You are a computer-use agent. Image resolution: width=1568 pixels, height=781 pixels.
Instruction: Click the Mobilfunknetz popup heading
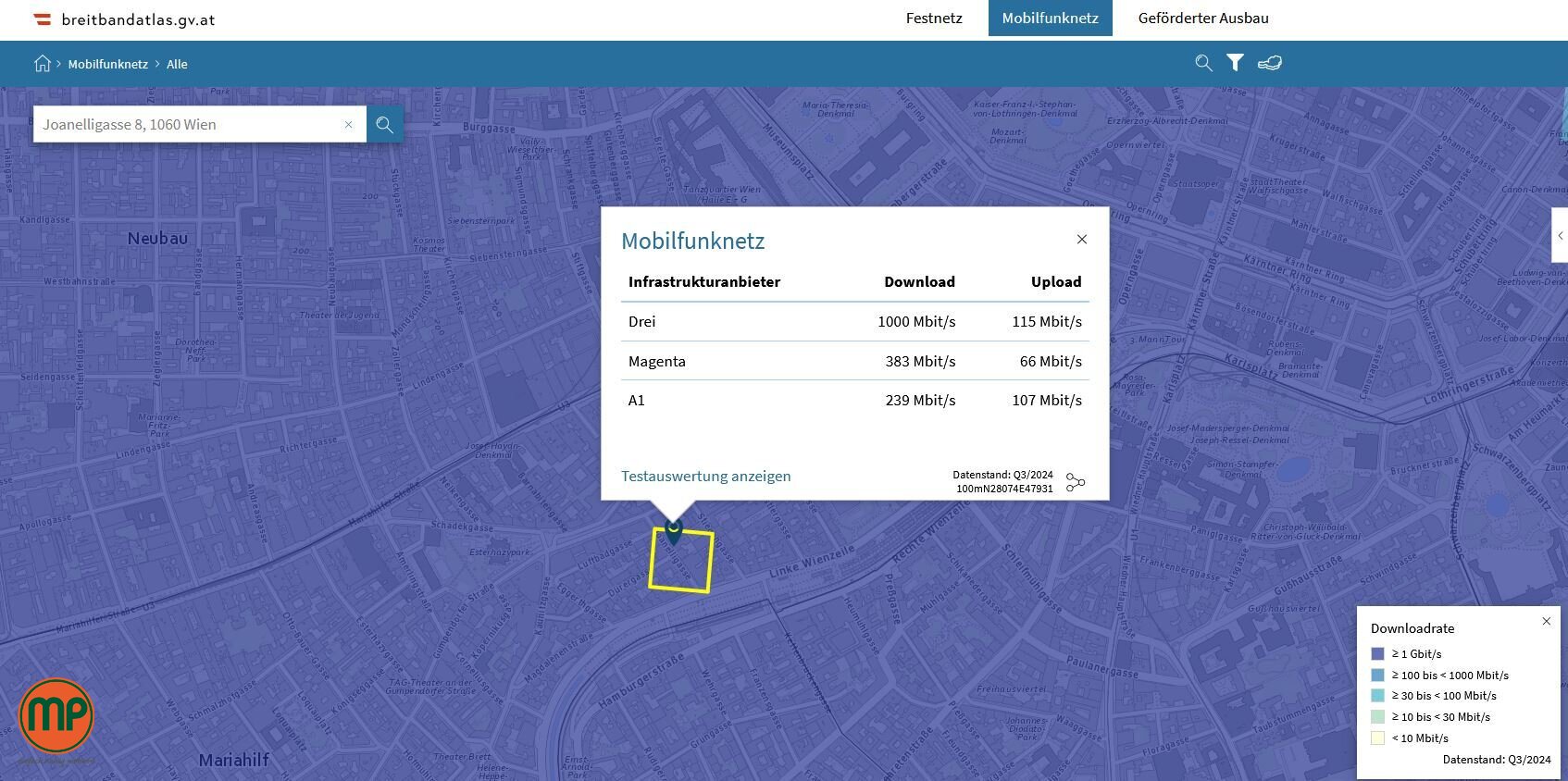(692, 241)
